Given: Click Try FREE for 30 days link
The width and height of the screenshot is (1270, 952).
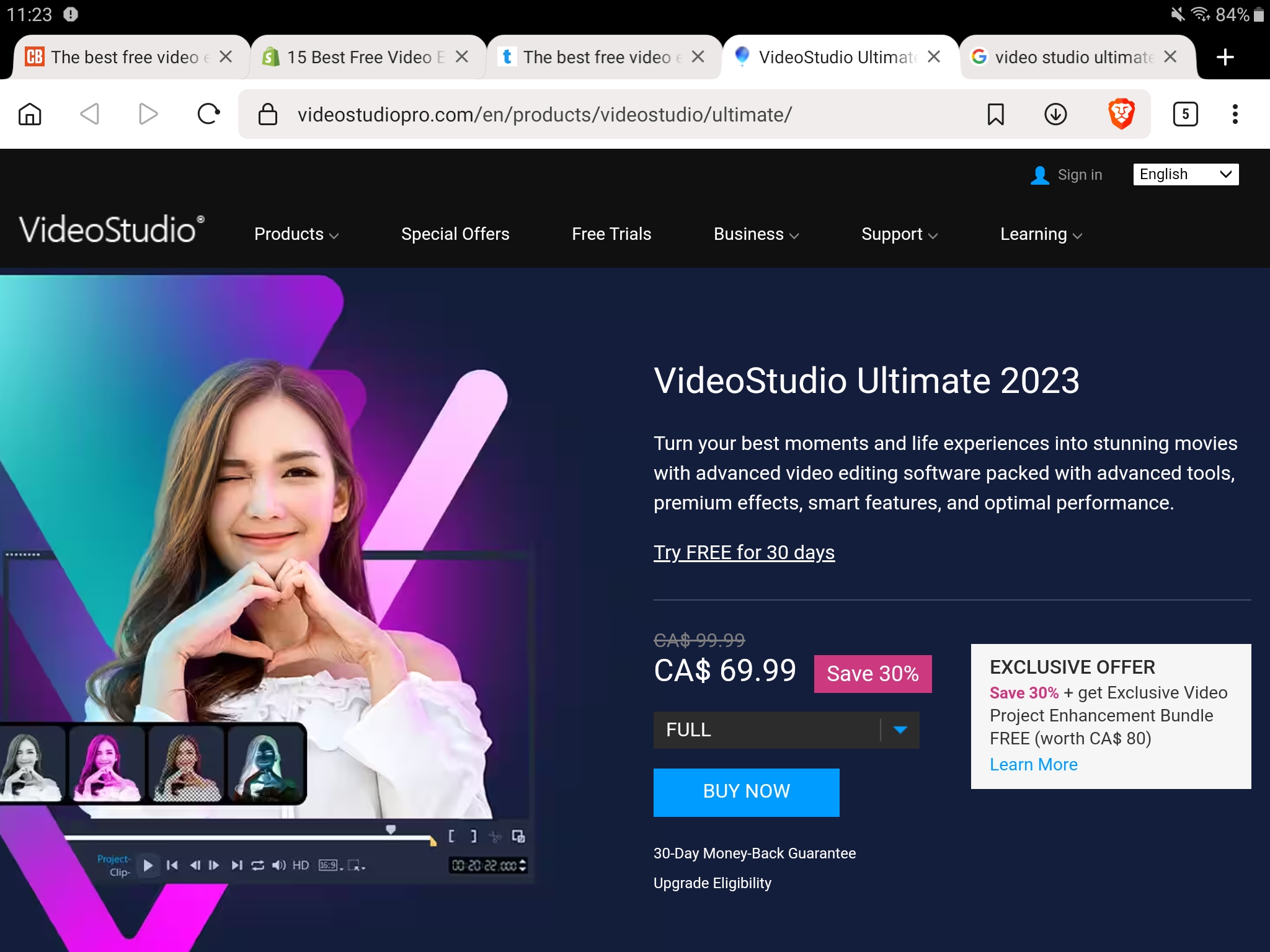Looking at the screenshot, I should (x=744, y=552).
